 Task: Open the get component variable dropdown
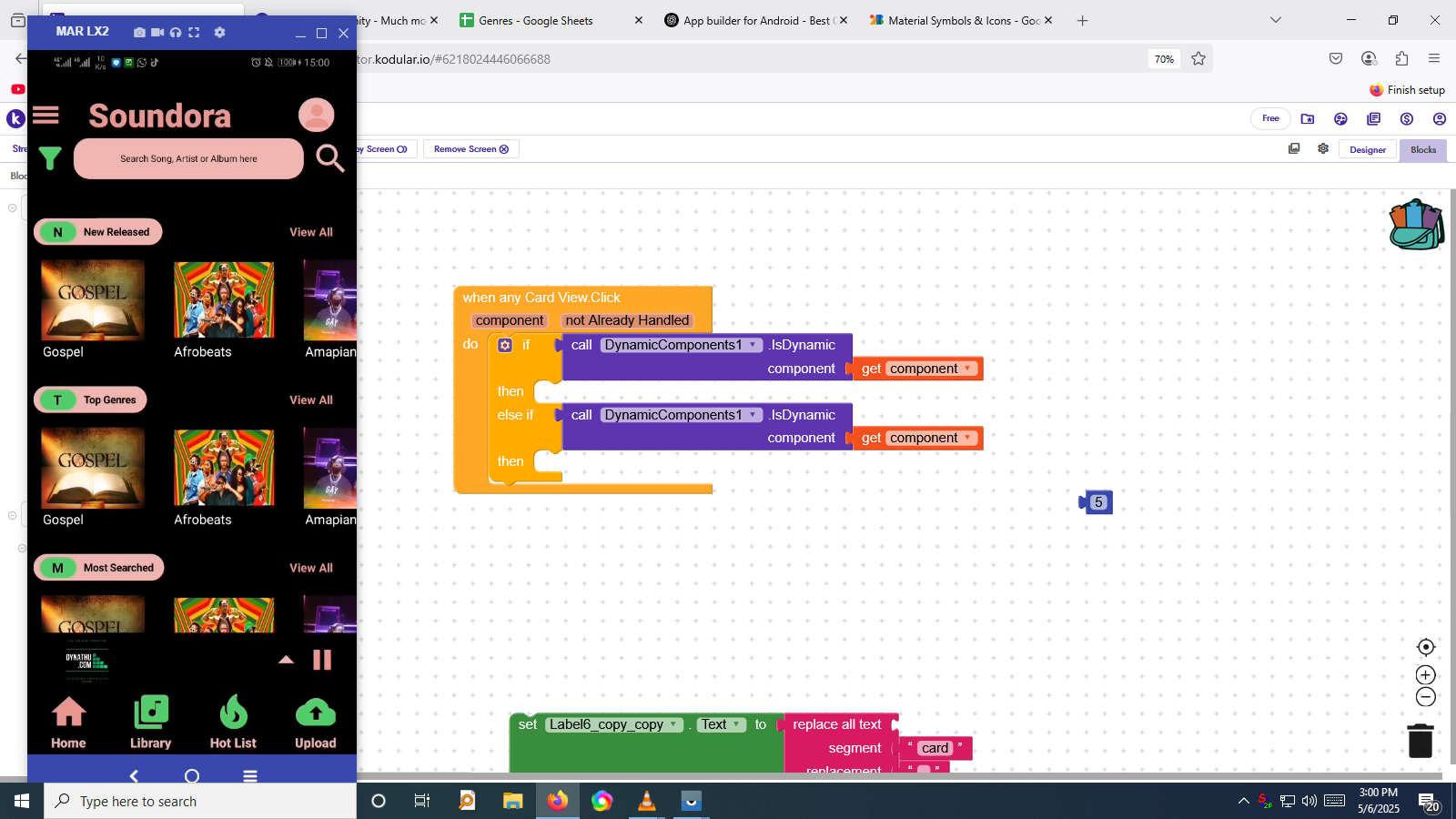click(x=967, y=369)
